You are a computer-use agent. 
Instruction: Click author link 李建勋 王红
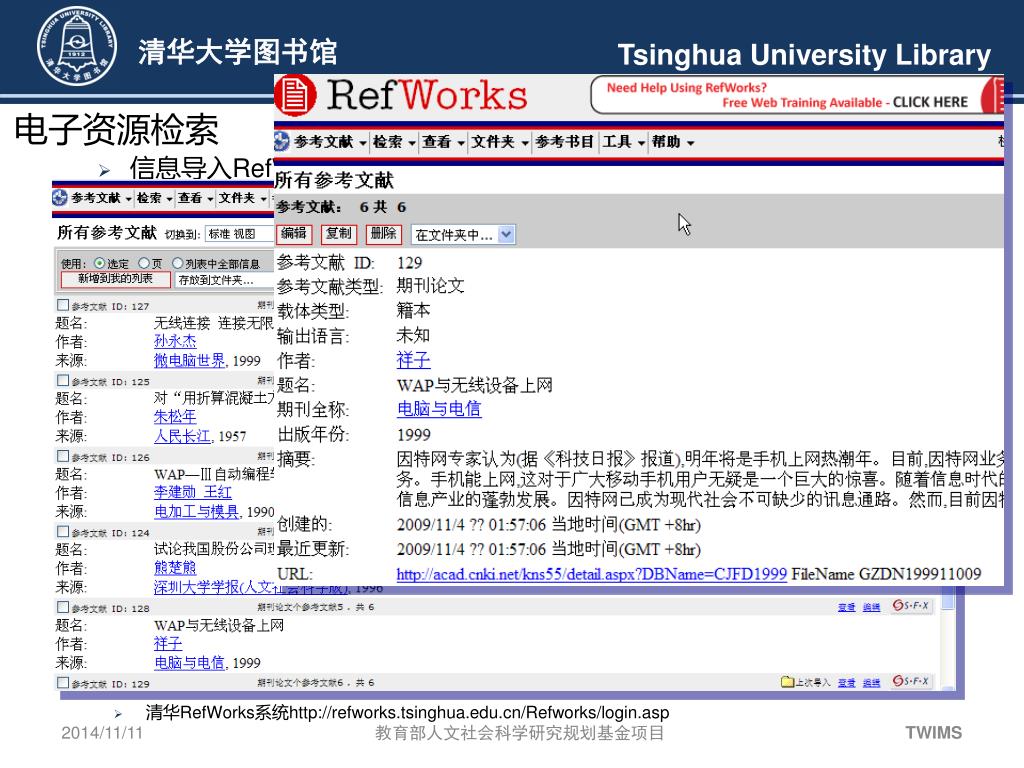(193, 492)
